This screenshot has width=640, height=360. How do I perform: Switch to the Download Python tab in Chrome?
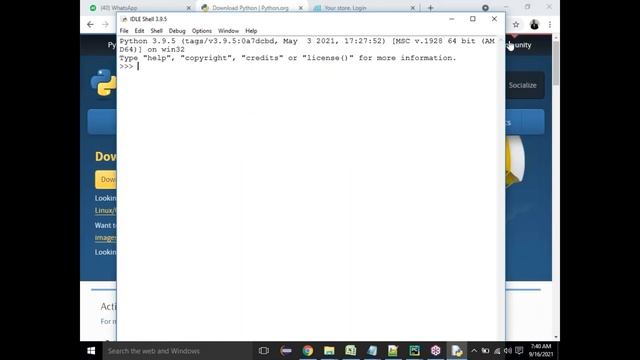pyautogui.click(x=250, y=8)
